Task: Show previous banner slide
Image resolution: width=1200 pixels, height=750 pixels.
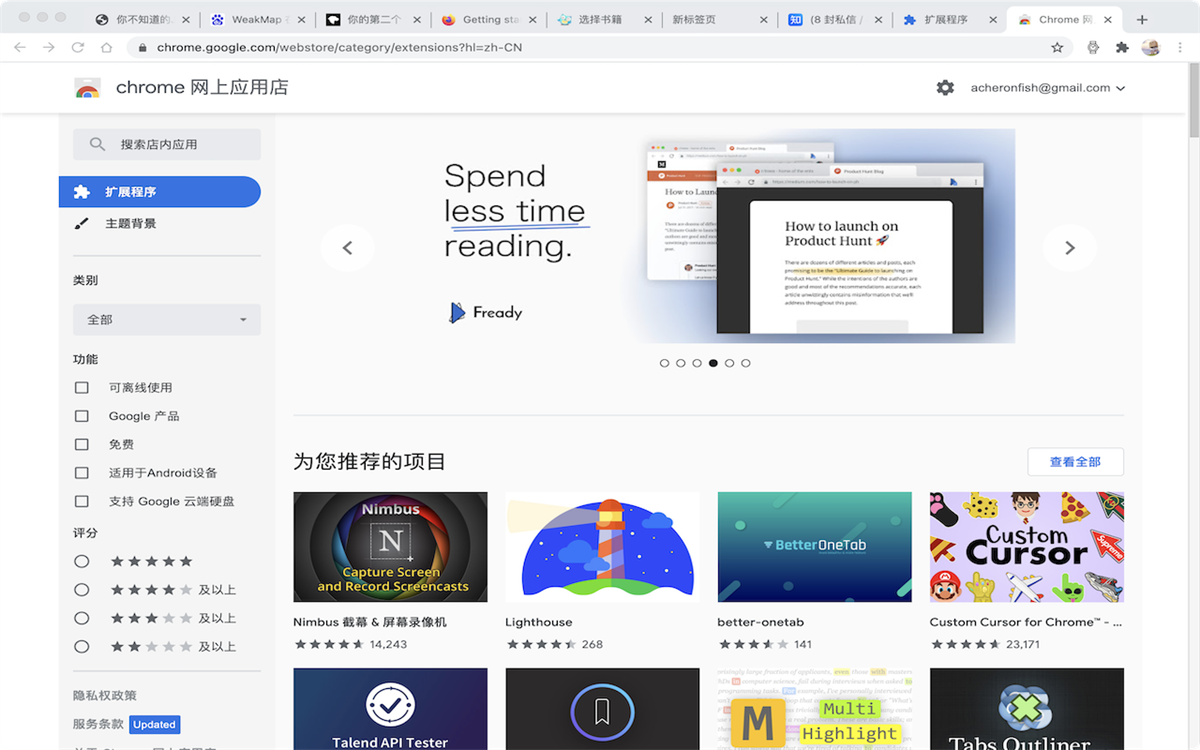Action: click(348, 248)
